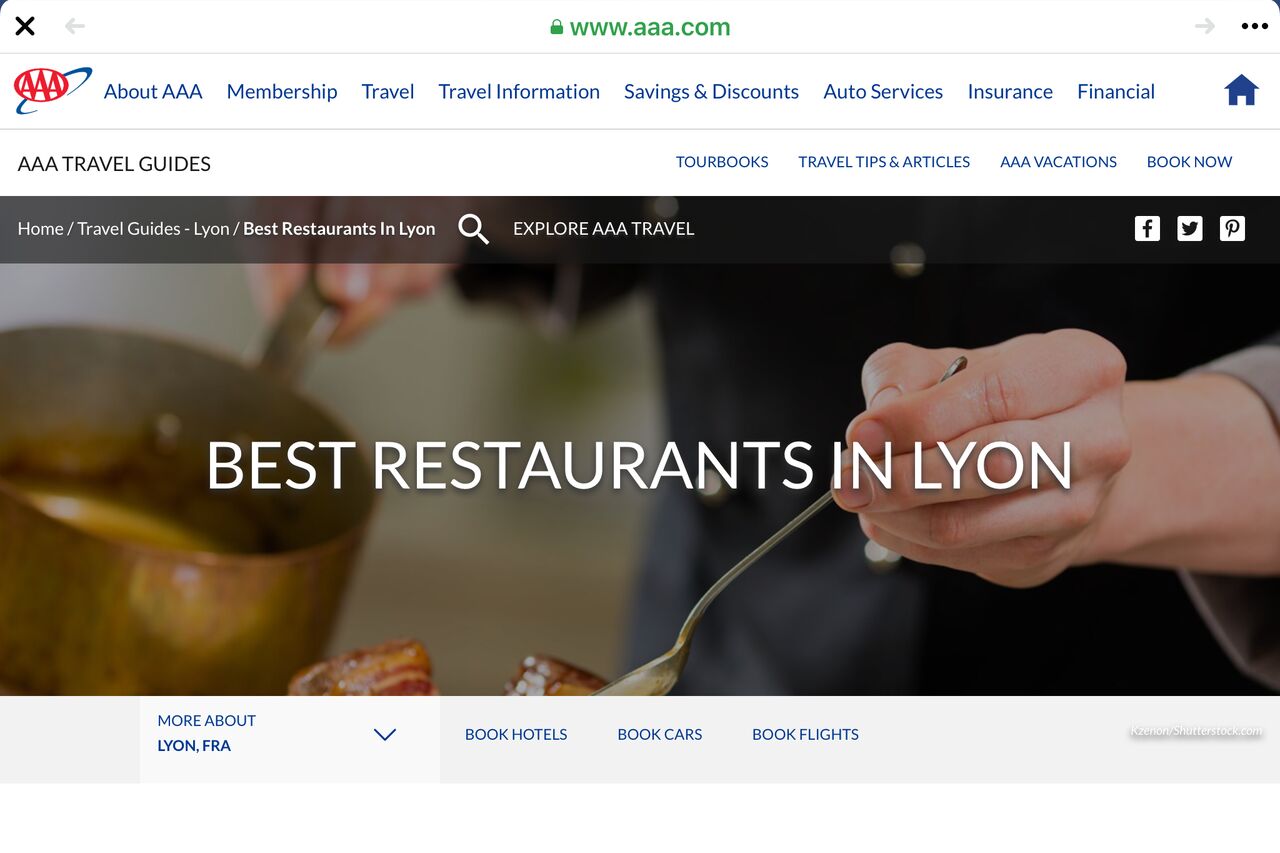
Task: Click the Book Hotels link
Action: [516, 734]
